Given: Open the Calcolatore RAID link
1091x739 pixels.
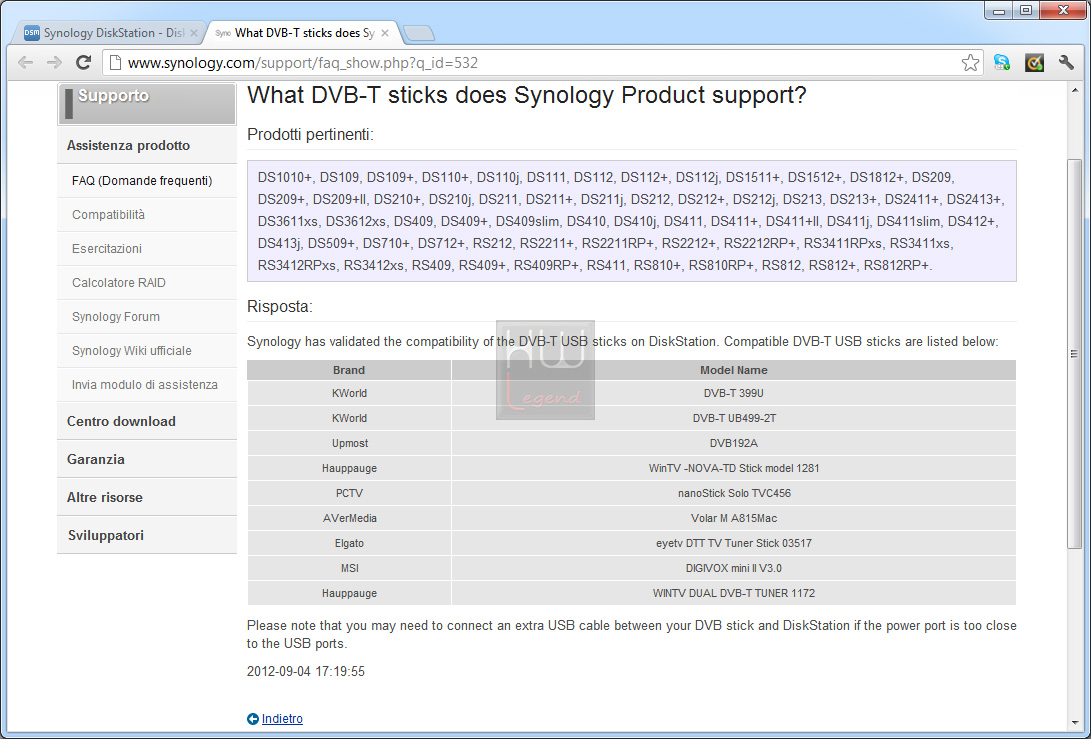Looking at the screenshot, I should tap(147, 283).
